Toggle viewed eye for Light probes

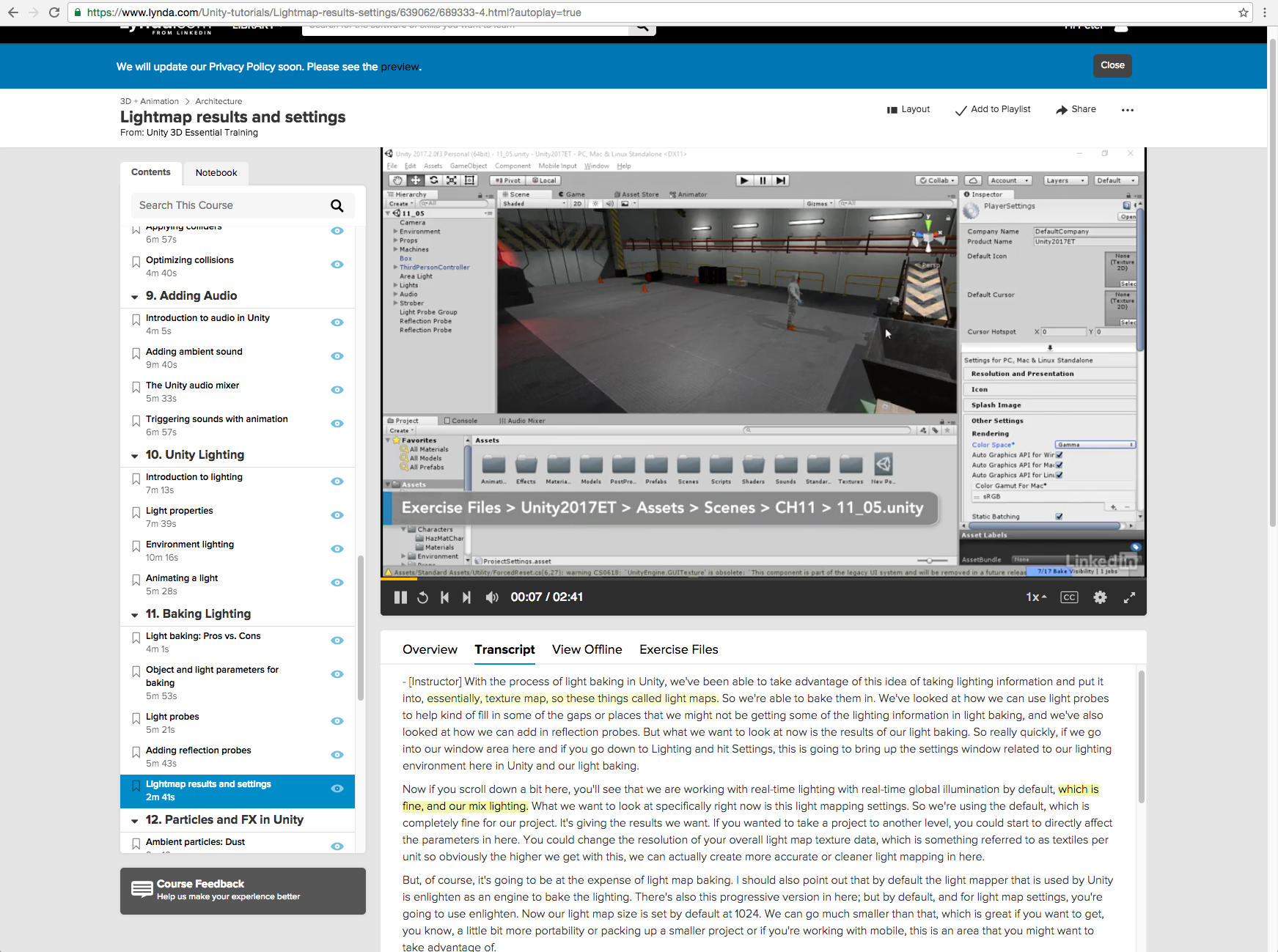click(x=337, y=721)
